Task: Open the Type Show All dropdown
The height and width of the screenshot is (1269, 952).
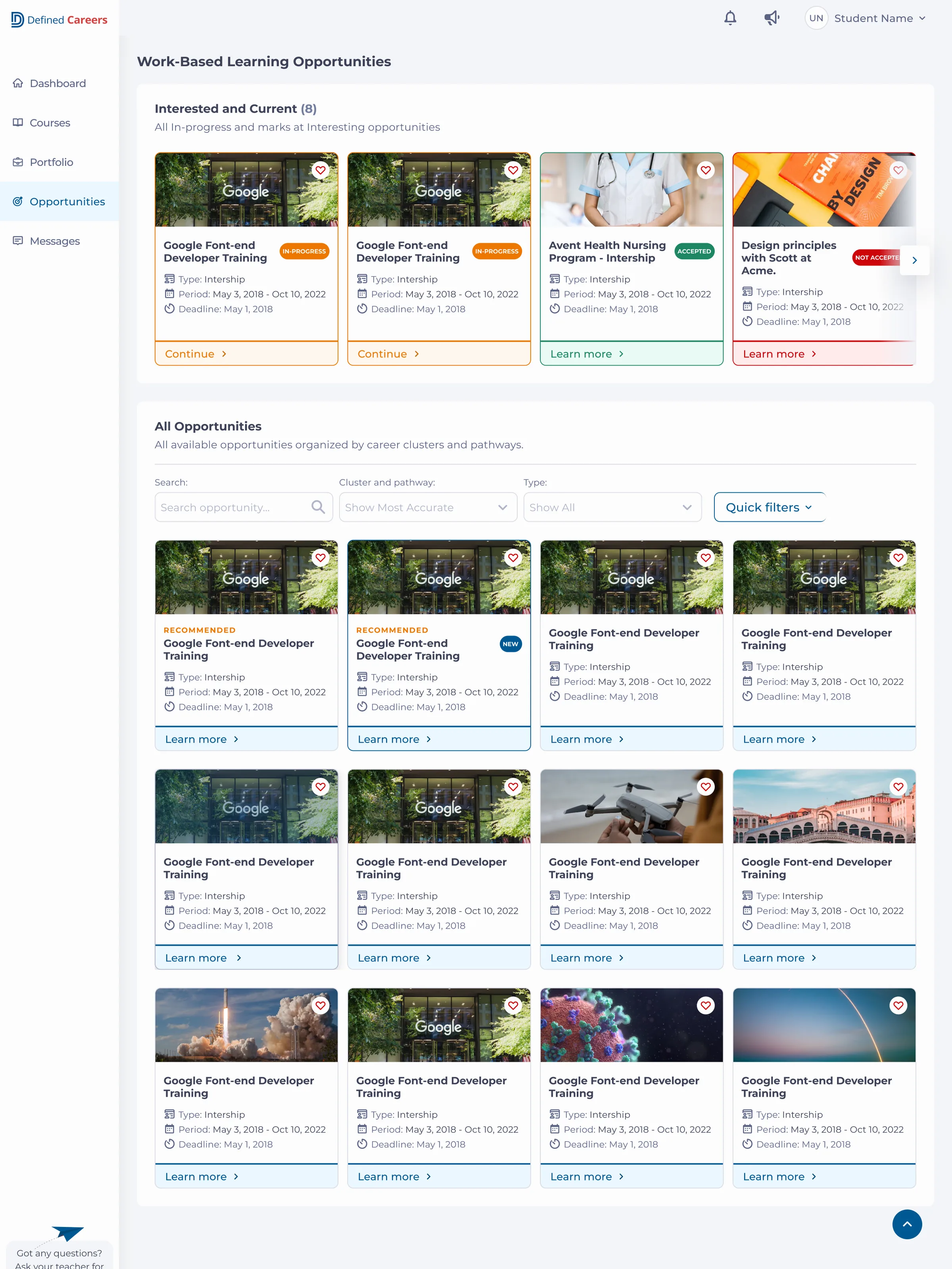Action: coord(612,507)
